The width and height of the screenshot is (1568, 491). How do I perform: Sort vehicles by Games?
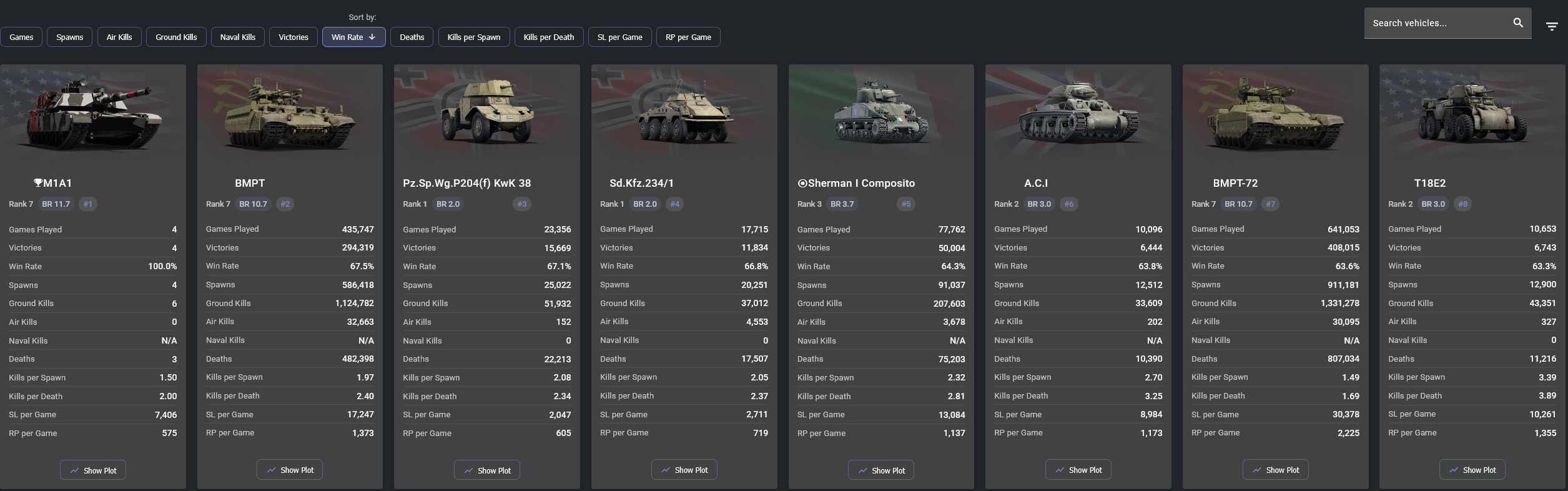21,37
